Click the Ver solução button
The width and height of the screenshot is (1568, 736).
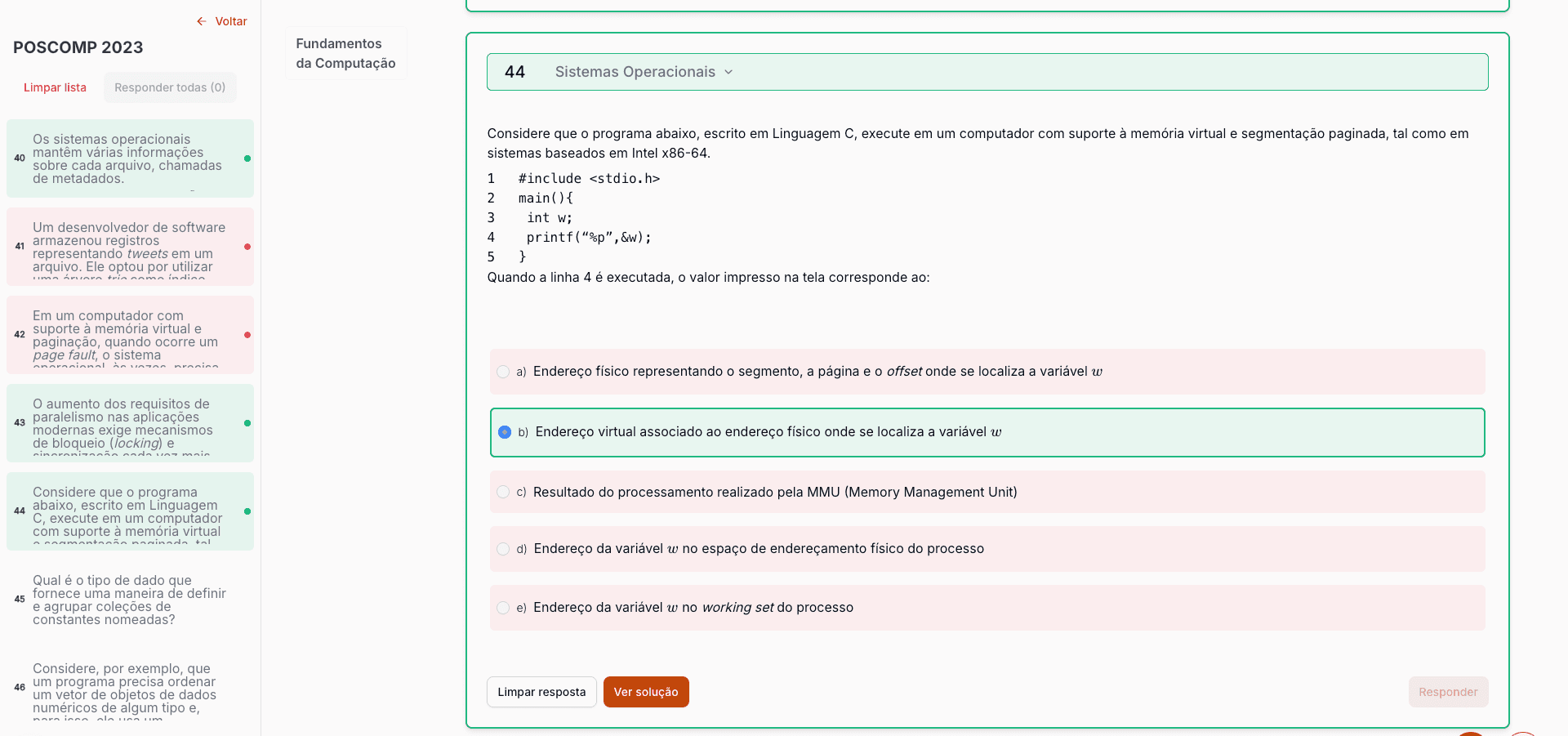pos(645,692)
